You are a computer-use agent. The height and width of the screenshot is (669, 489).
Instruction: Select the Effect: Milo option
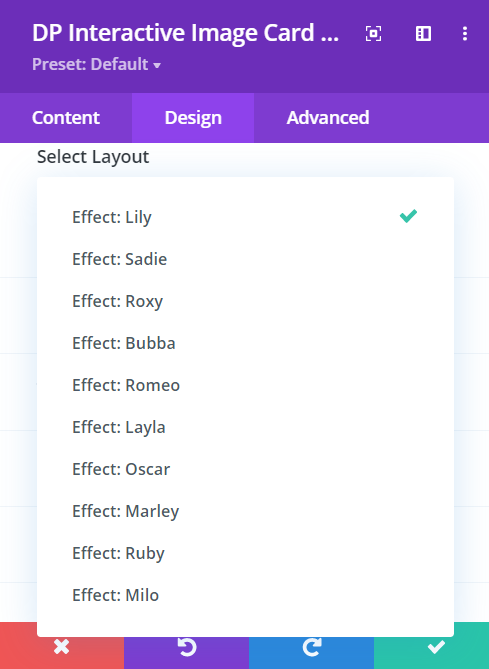click(245, 595)
